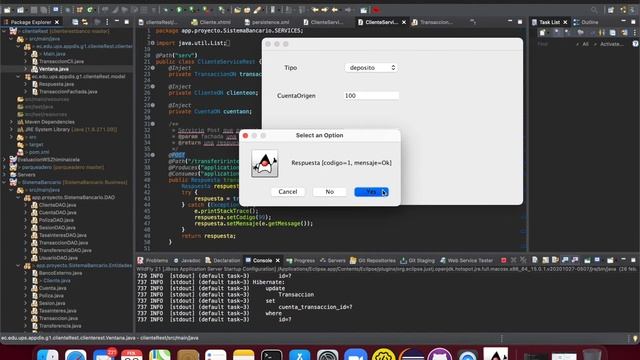The height and width of the screenshot is (360, 640).
Task: Click the New file icon in main toolbar
Action: pyautogui.click(x=7, y=10)
